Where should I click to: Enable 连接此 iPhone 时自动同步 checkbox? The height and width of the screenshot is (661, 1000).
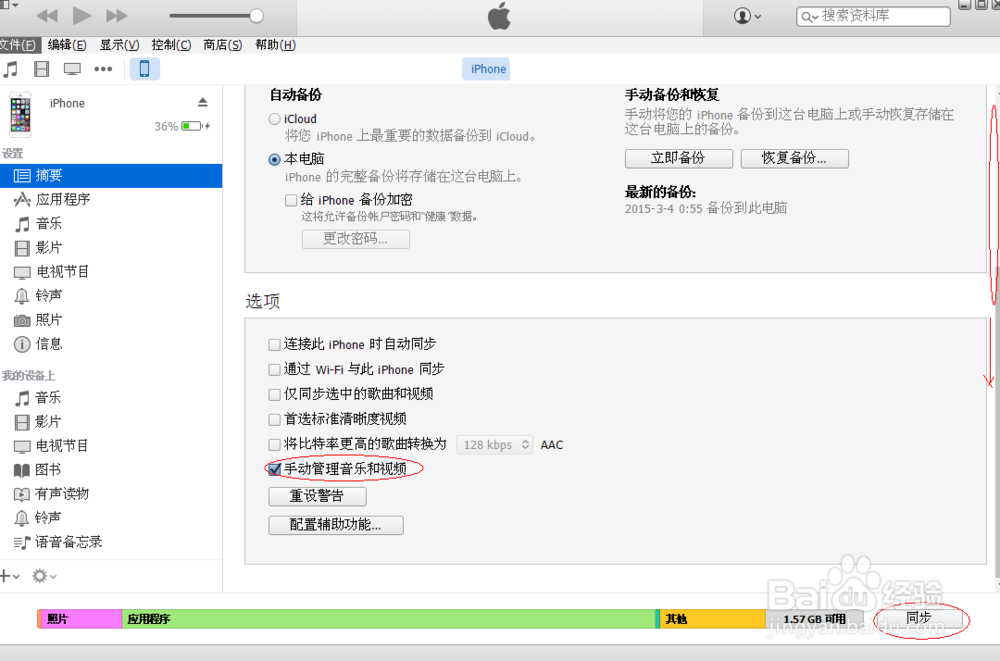[274, 345]
